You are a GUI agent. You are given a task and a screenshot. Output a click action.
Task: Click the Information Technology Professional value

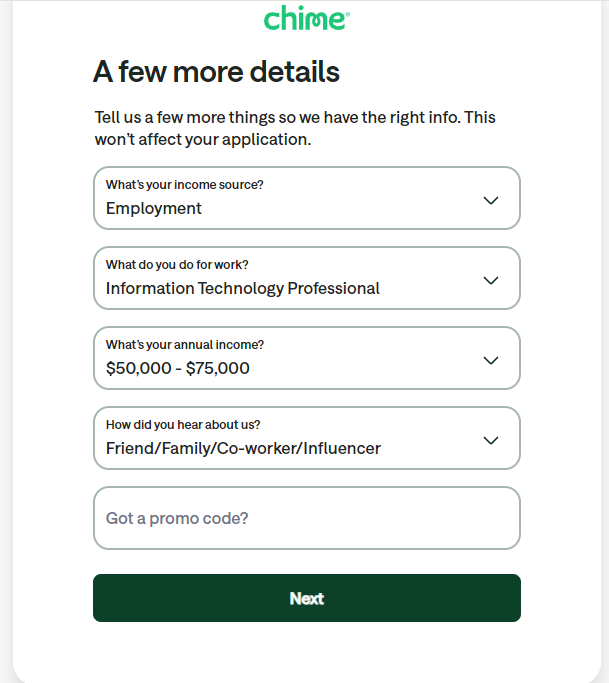243,289
